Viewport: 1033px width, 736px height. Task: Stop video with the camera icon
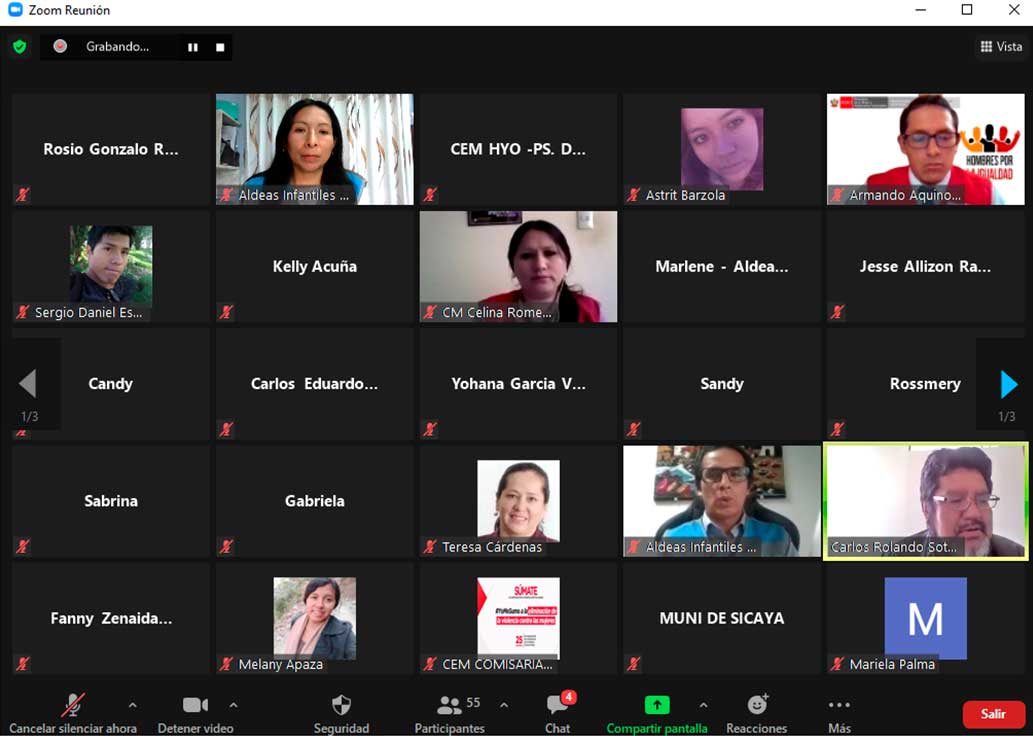(x=195, y=706)
